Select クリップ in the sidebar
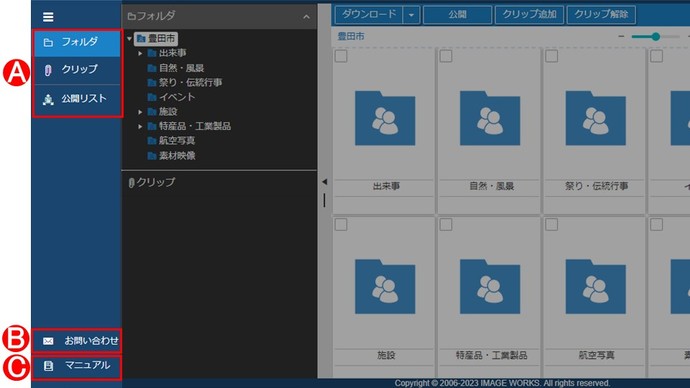 click(77, 70)
